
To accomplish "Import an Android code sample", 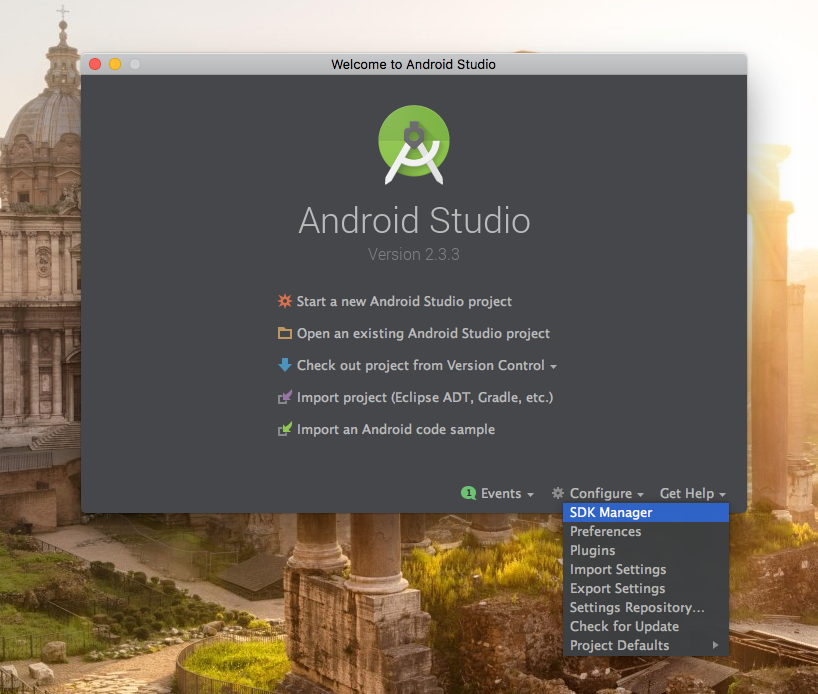I will [387, 429].
